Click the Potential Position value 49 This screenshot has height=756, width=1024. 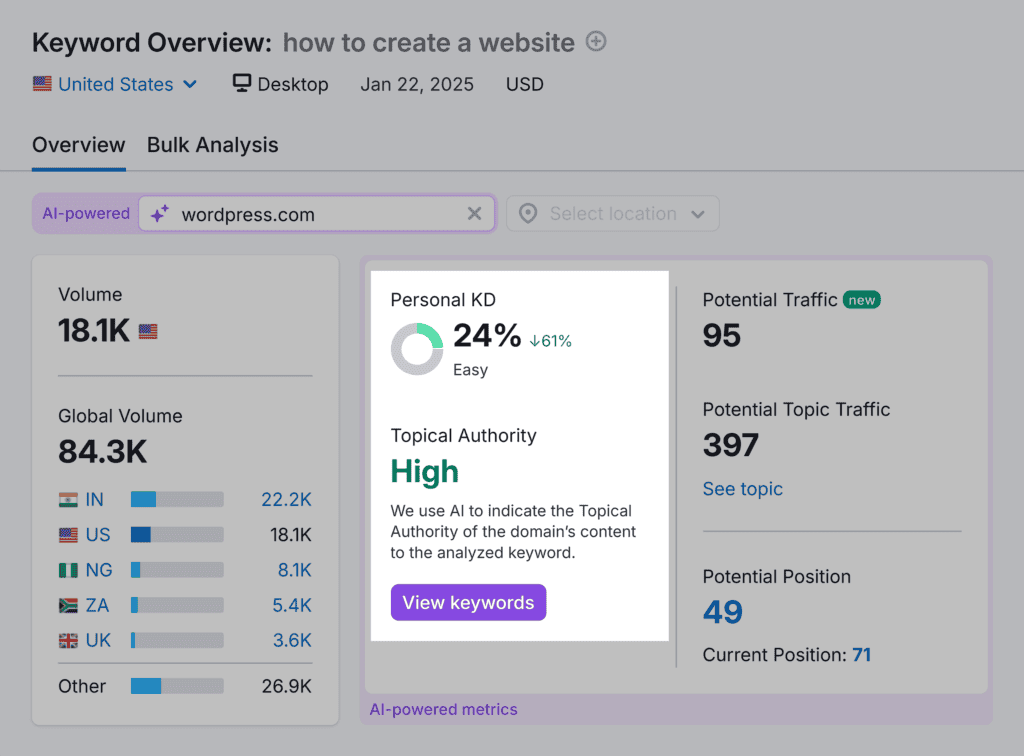(x=722, y=611)
